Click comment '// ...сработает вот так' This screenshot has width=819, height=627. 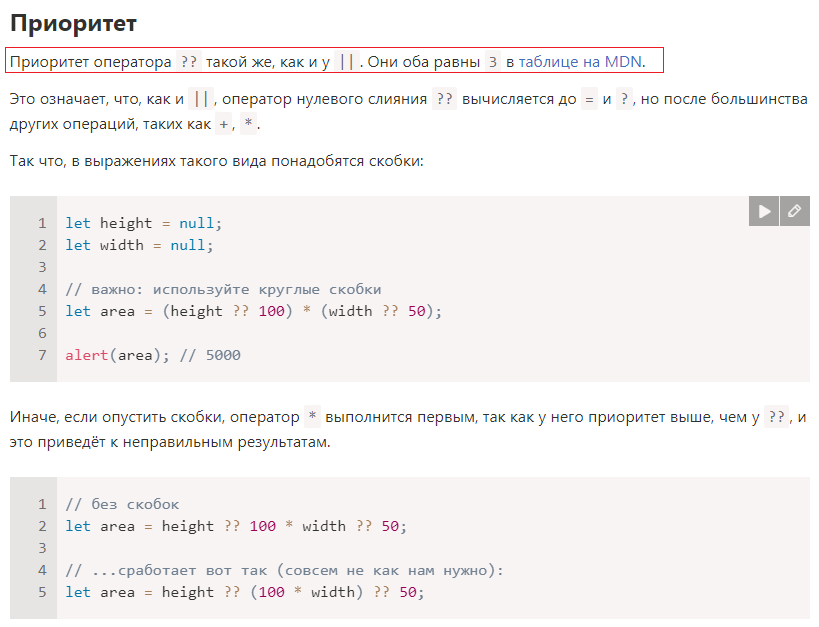[x=164, y=570]
